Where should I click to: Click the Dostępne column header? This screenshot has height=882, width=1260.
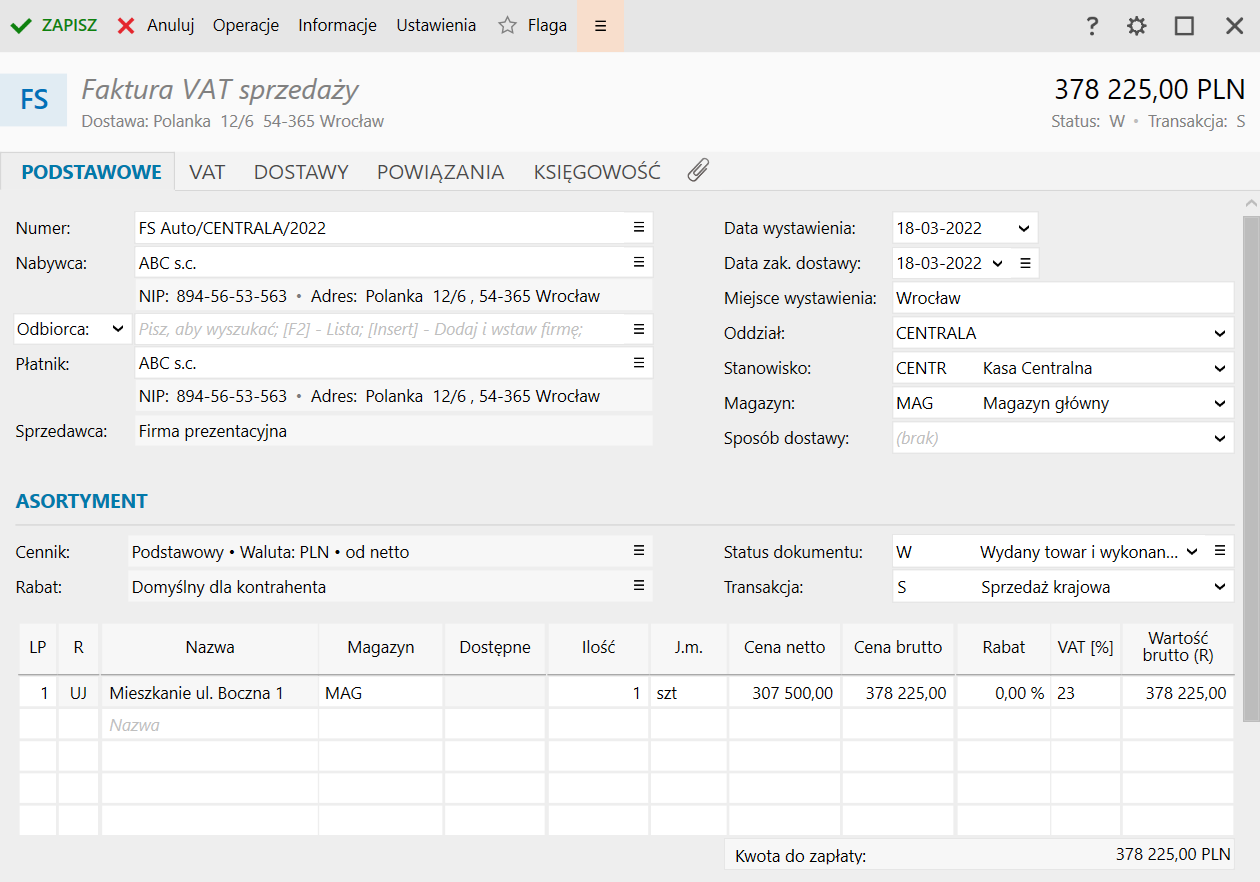click(495, 647)
